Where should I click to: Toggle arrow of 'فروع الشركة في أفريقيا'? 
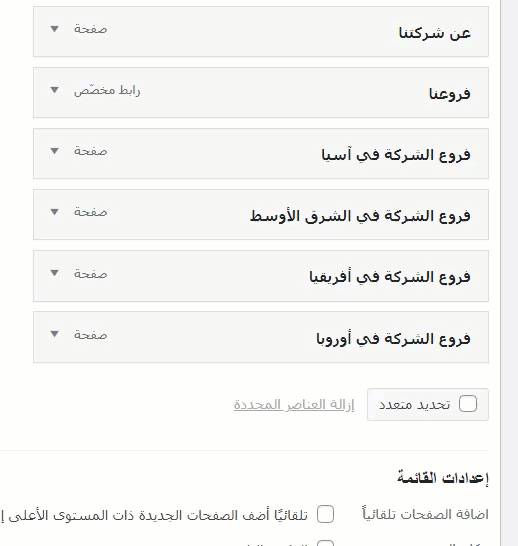[x=54, y=273]
